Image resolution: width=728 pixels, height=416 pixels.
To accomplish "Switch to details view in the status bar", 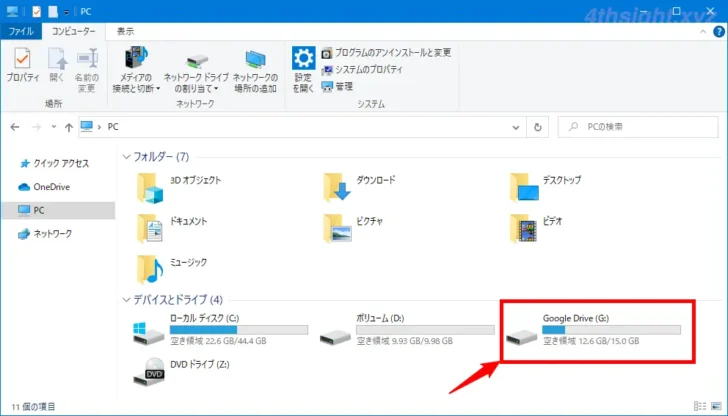I will pyautogui.click(x=702, y=406).
